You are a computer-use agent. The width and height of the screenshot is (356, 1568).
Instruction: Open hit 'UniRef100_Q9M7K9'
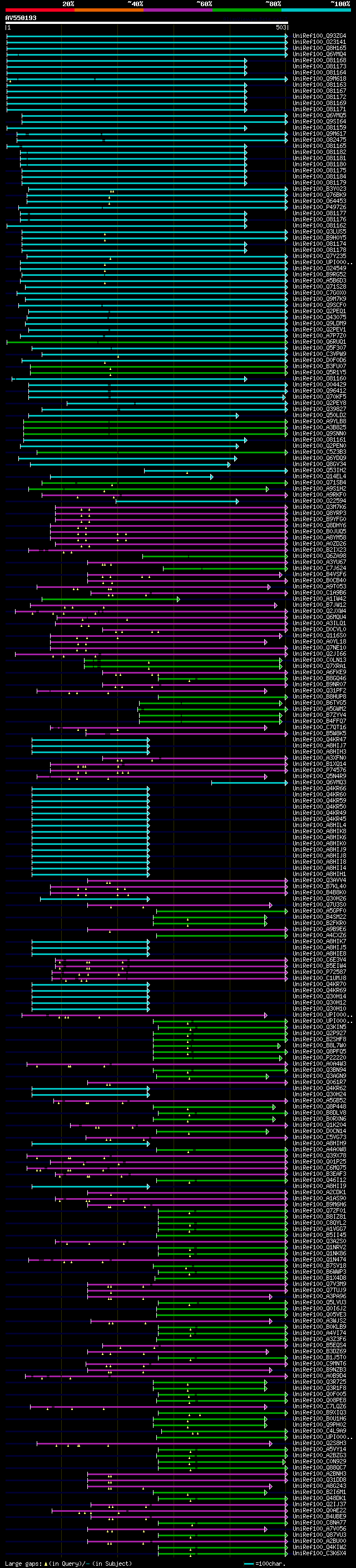[319, 299]
